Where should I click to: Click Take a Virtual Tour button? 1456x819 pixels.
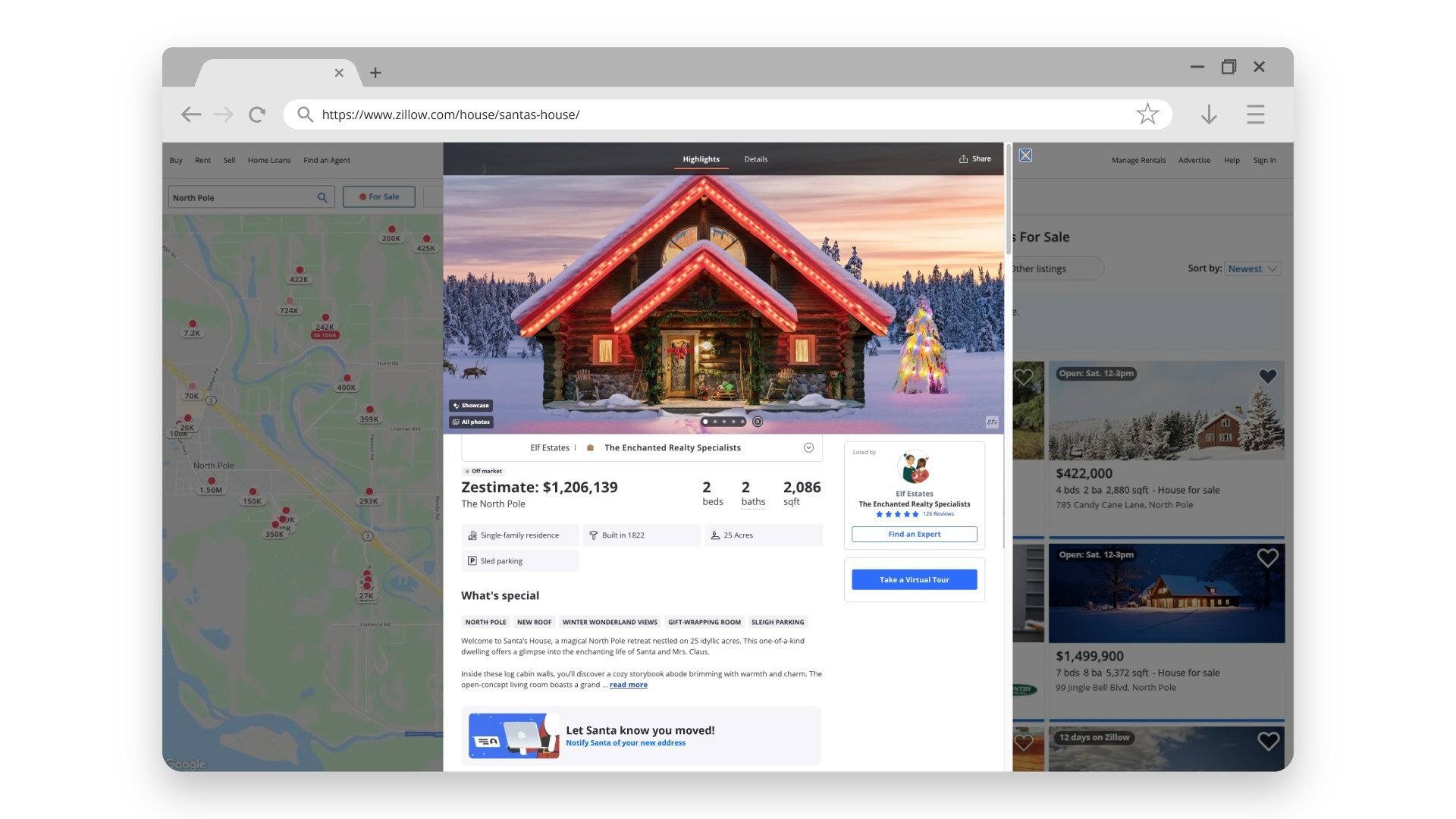point(914,580)
